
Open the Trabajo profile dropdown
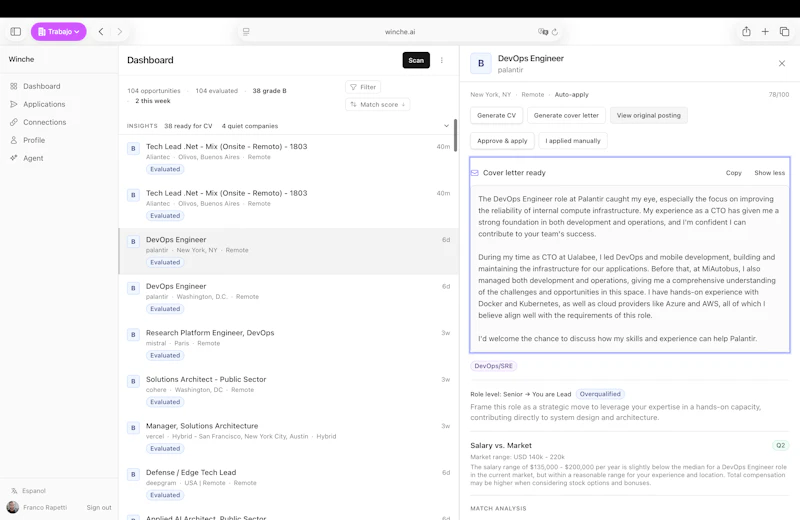[x=59, y=32]
